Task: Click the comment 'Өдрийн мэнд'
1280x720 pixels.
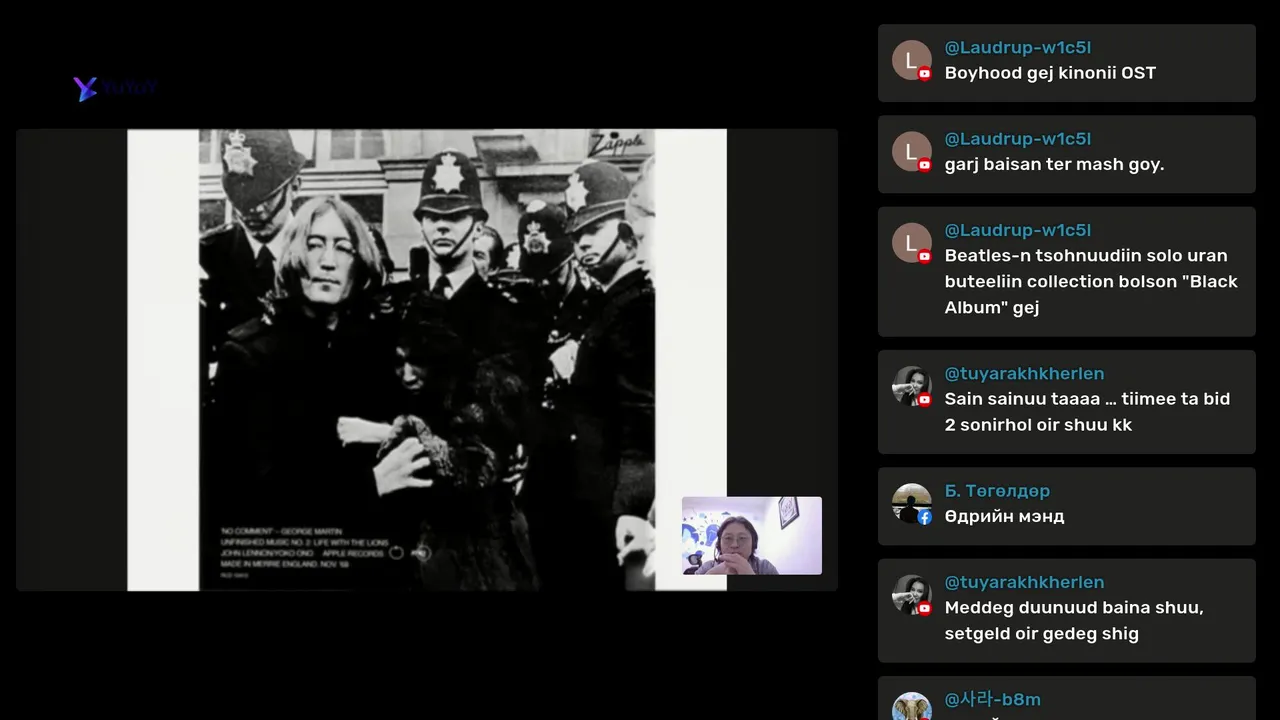Action: coord(1004,516)
